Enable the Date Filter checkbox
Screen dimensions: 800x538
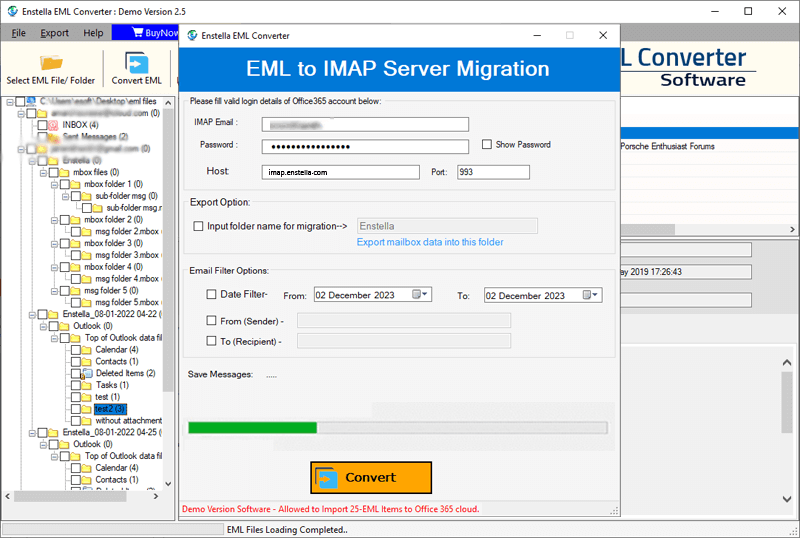coord(211,294)
